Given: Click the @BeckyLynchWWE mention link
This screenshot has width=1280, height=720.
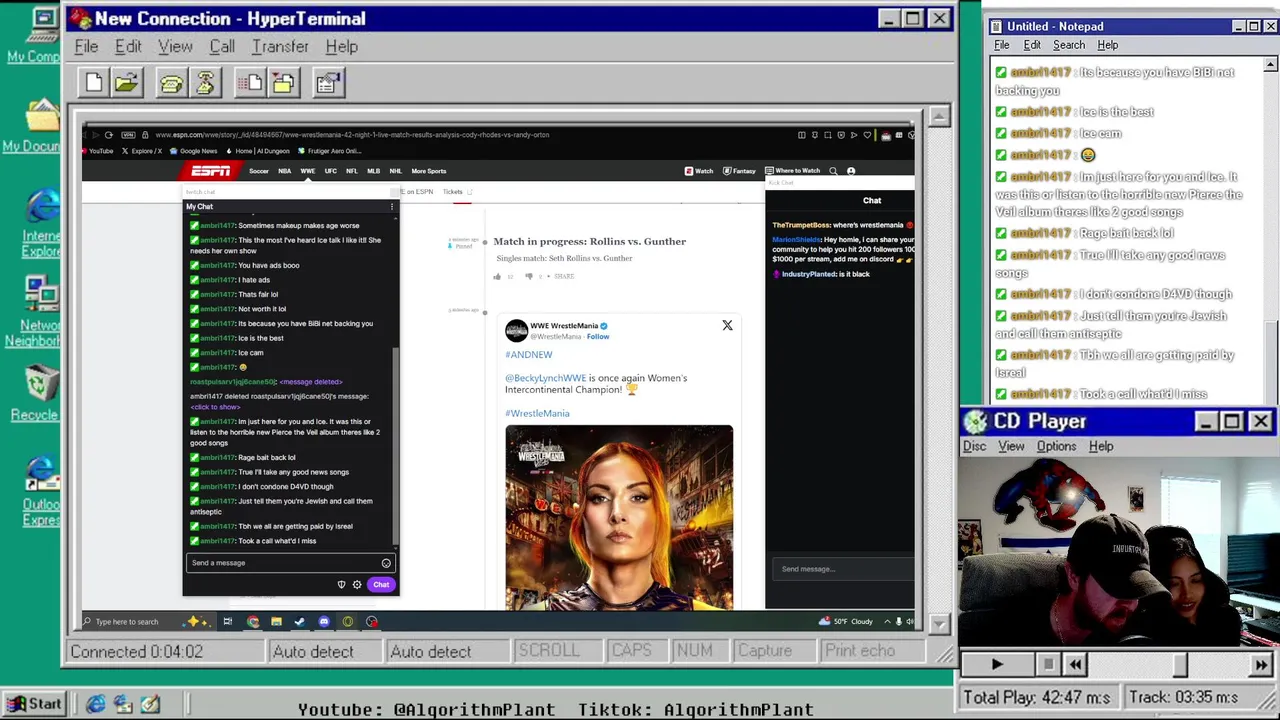Looking at the screenshot, I should (545, 378).
